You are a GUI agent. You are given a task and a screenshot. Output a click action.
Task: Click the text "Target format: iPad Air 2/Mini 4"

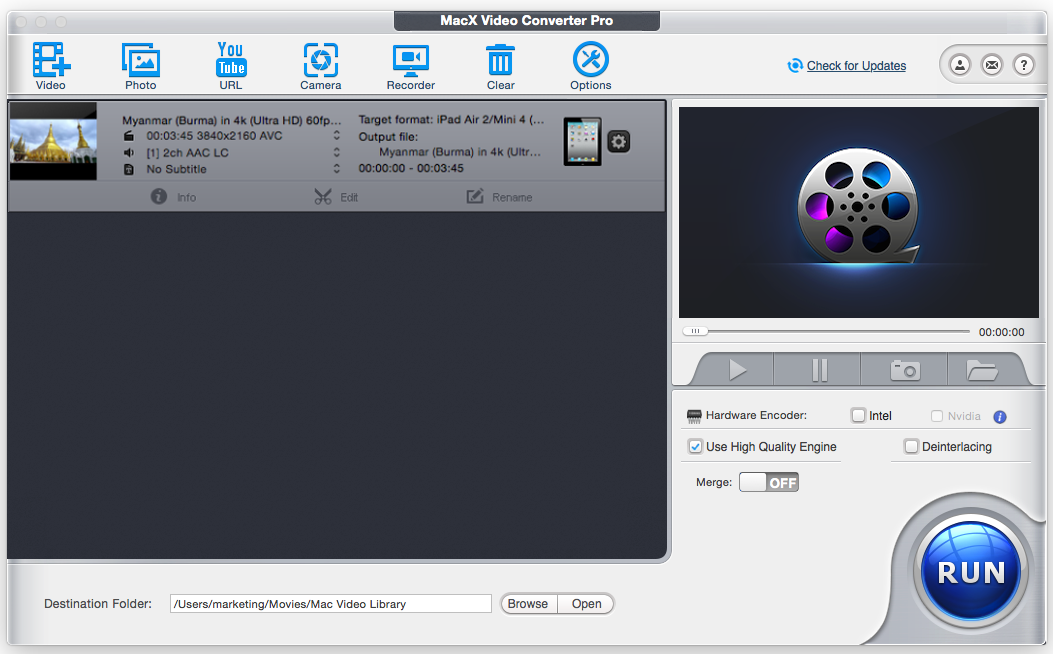451,120
